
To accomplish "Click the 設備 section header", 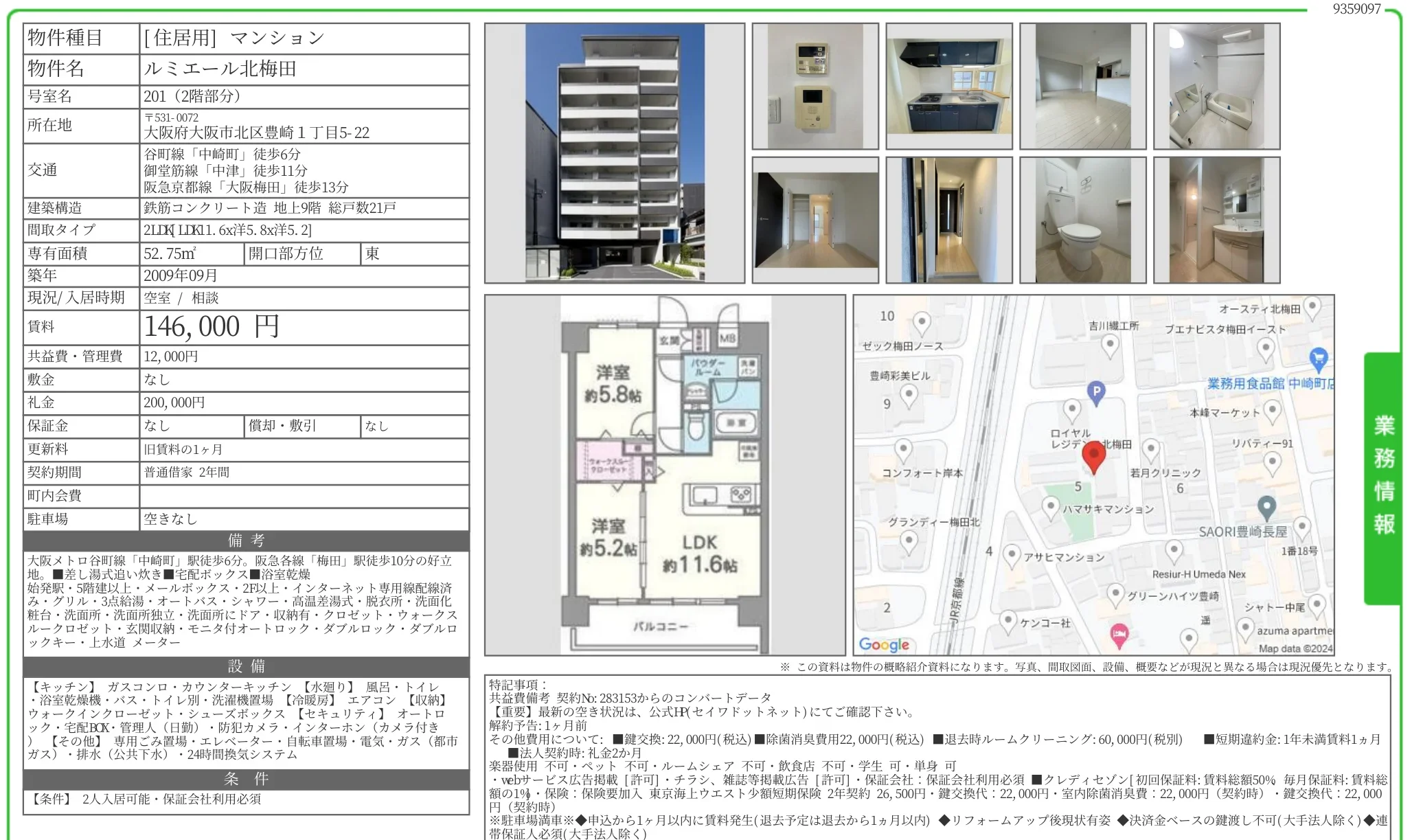I will pos(246,666).
